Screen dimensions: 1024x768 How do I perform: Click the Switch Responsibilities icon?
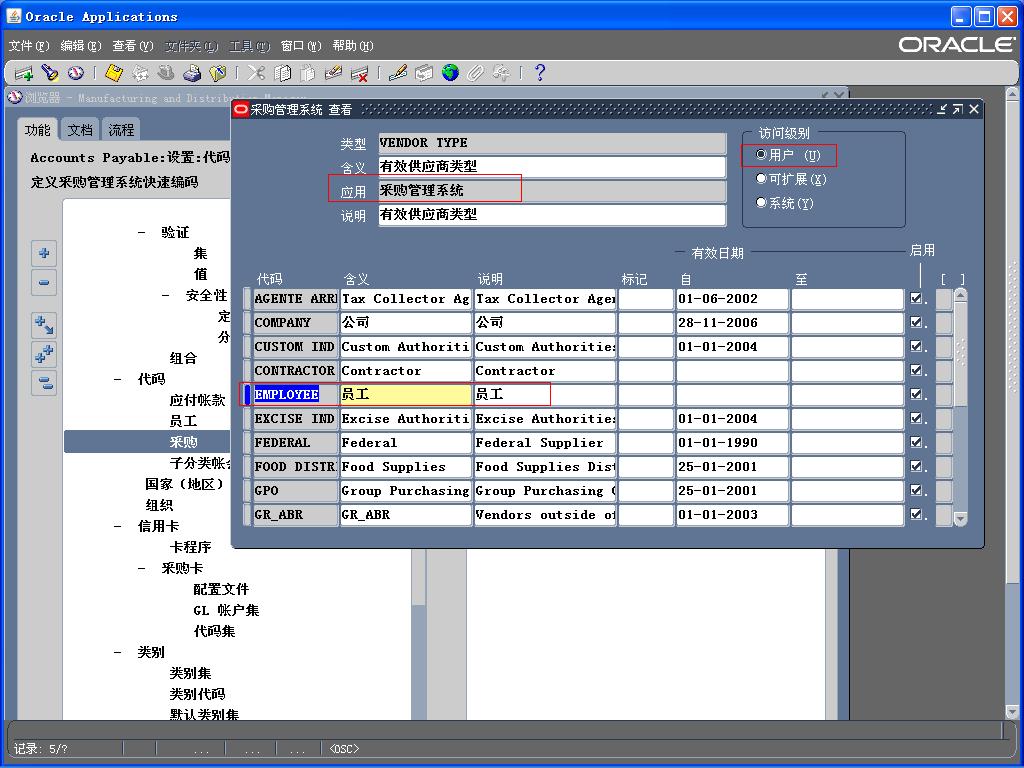166,73
